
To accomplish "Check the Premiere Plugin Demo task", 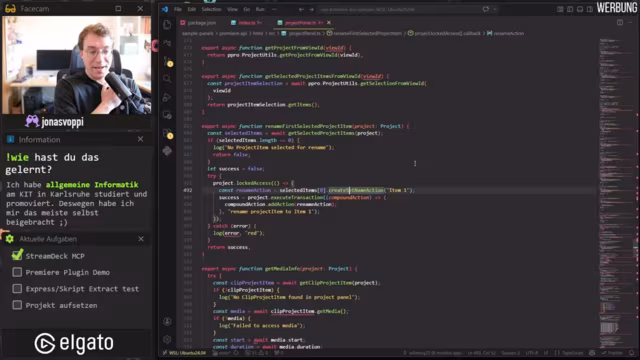I will pyautogui.click(x=17, y=272).
